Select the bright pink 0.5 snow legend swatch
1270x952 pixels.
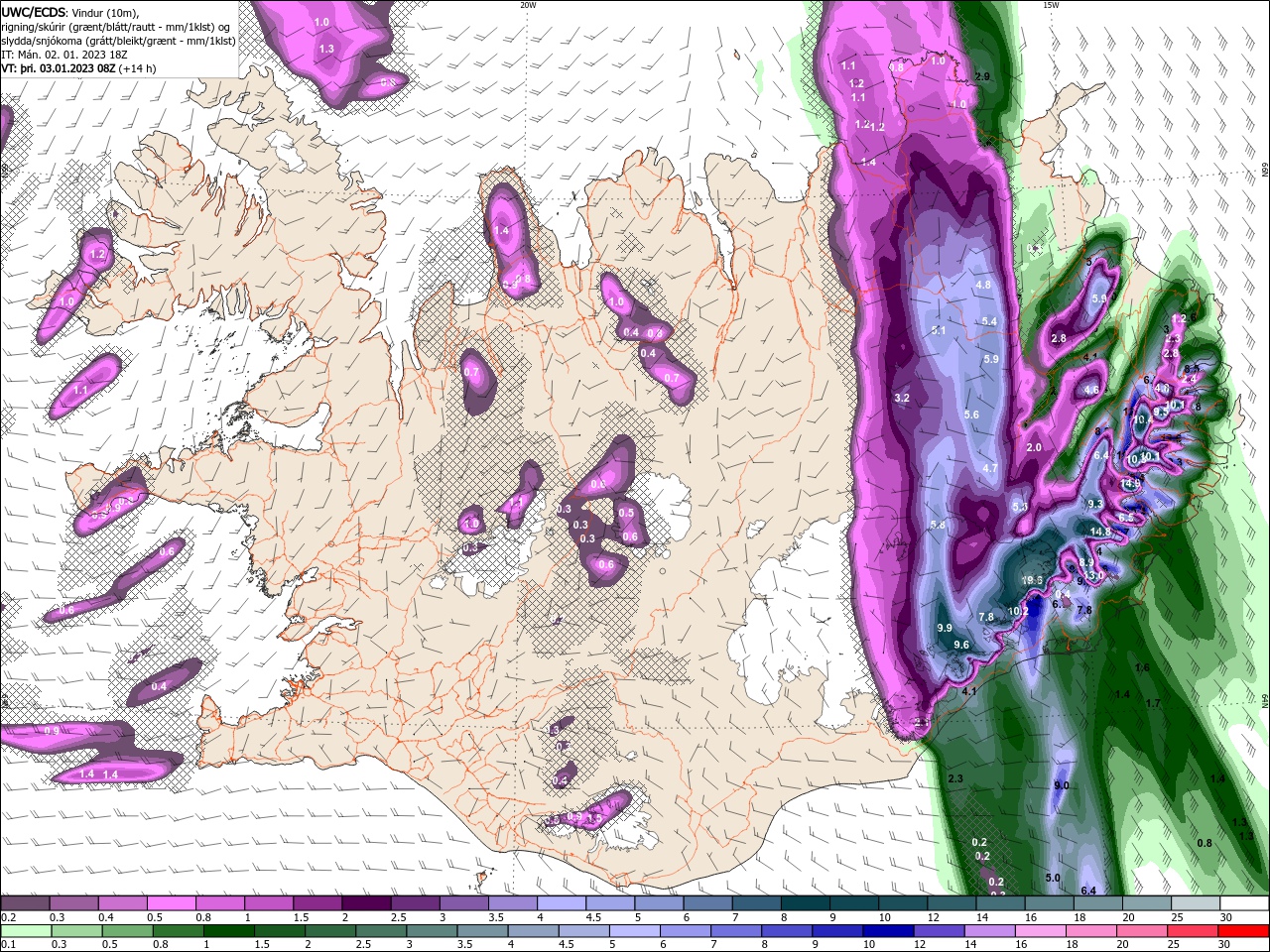[x=171, y=903]
